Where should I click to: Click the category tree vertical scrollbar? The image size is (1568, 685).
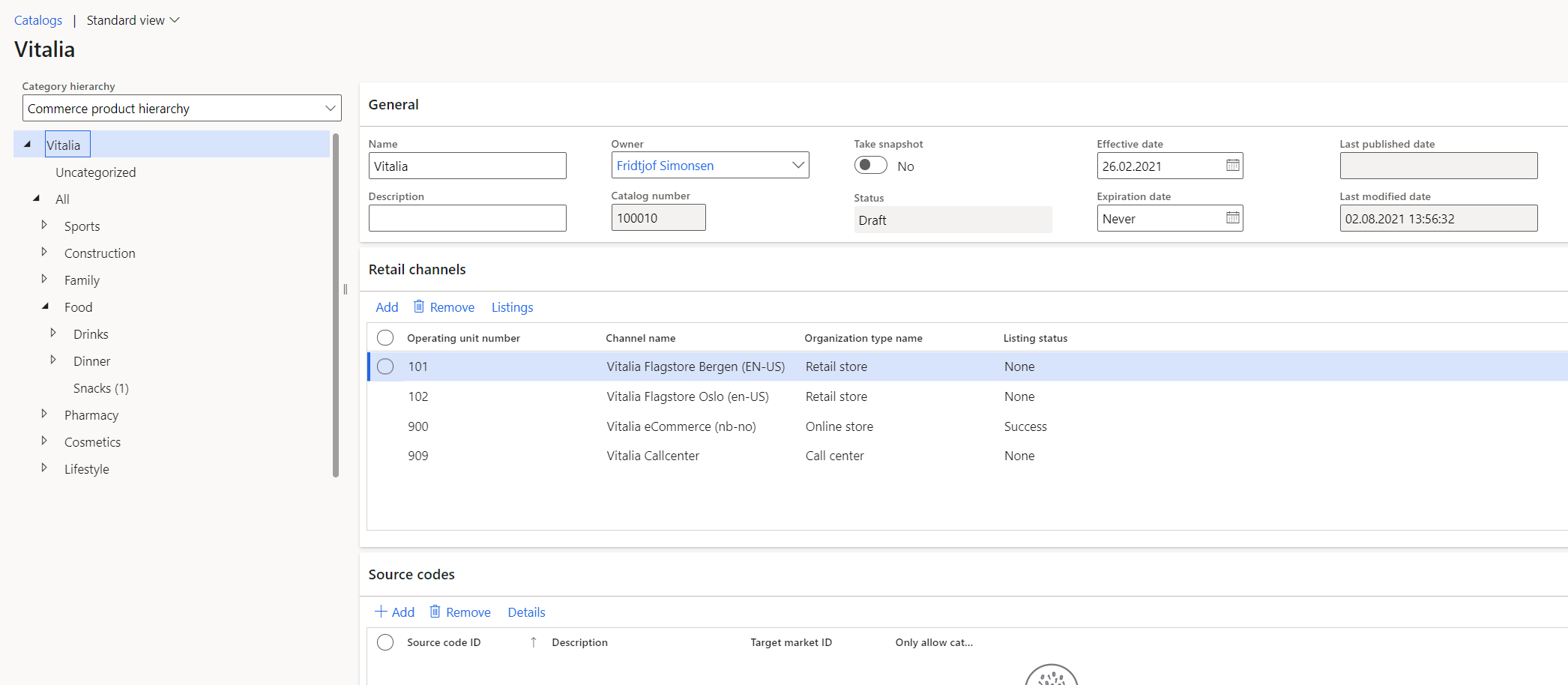click(x=336, y=305)
